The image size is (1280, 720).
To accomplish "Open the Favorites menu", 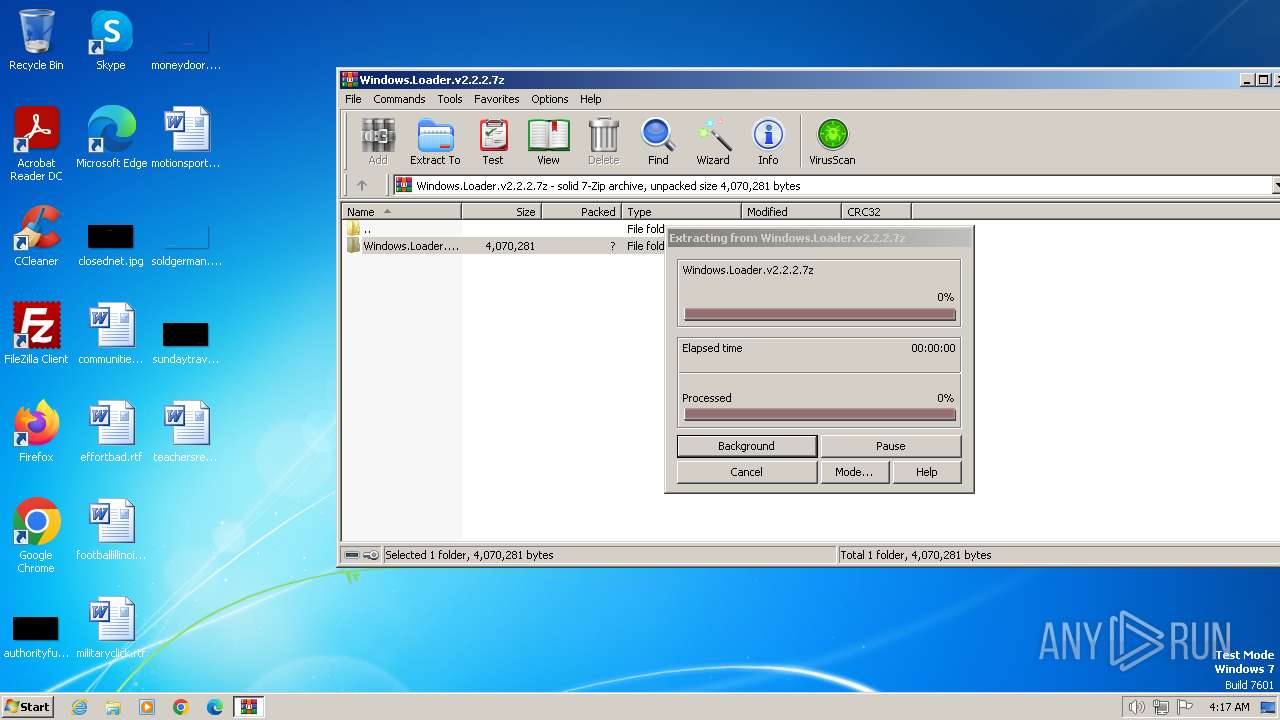I will point(497,99).
